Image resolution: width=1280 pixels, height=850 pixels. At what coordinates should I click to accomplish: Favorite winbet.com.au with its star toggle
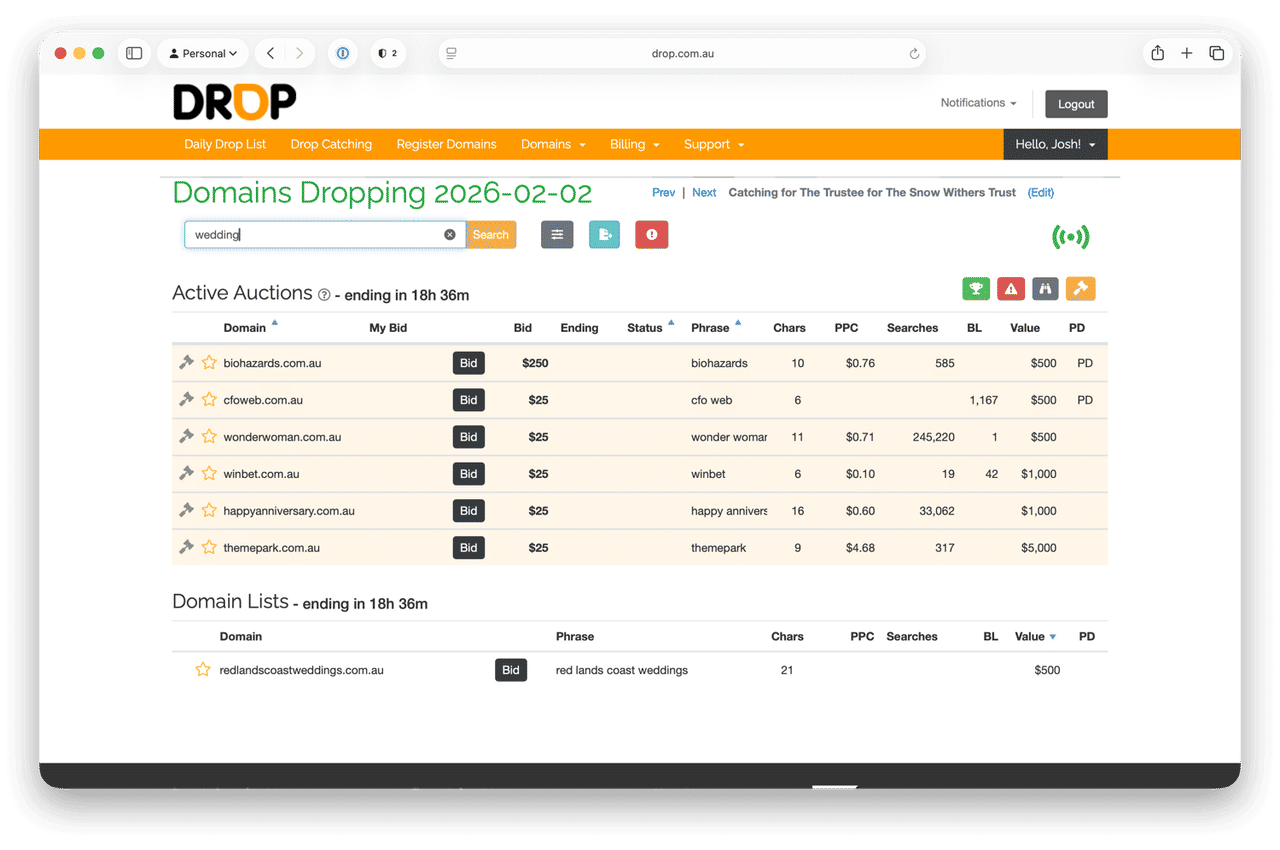coord(209,473)
